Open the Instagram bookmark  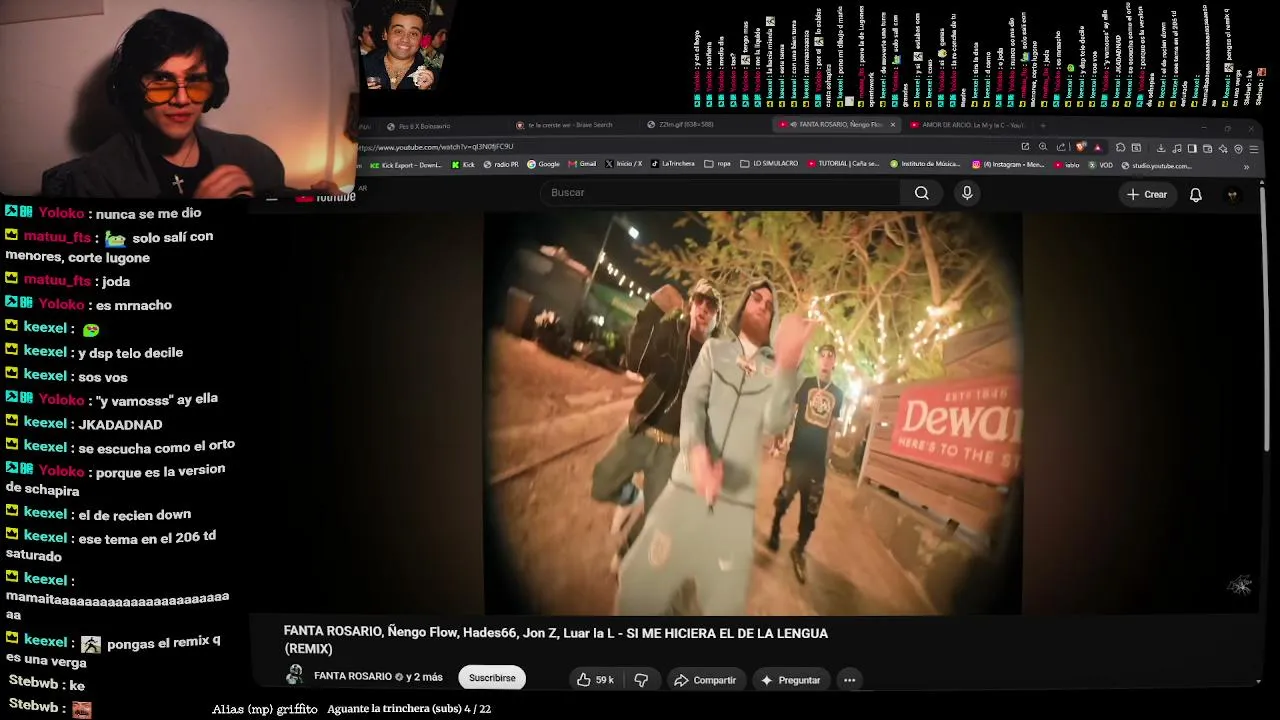(1008, 164)
